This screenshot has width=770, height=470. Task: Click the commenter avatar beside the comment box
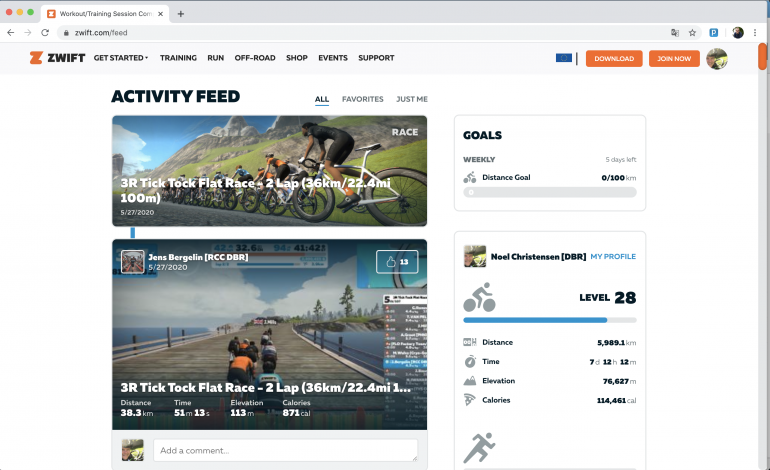click(x=133, y=450)
